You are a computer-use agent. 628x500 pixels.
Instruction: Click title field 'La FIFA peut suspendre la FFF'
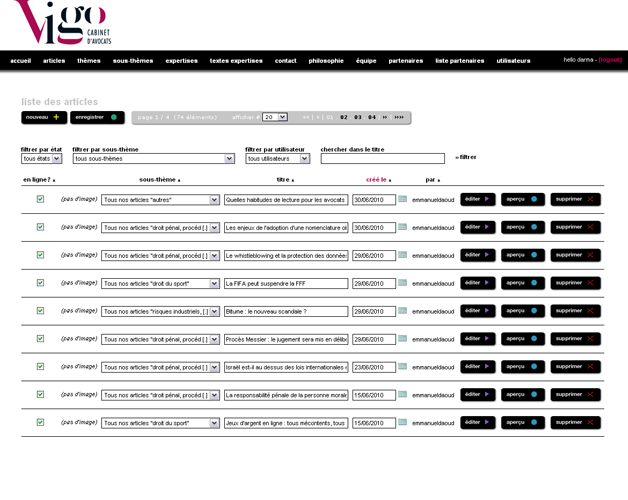click(x=286, y=284)
